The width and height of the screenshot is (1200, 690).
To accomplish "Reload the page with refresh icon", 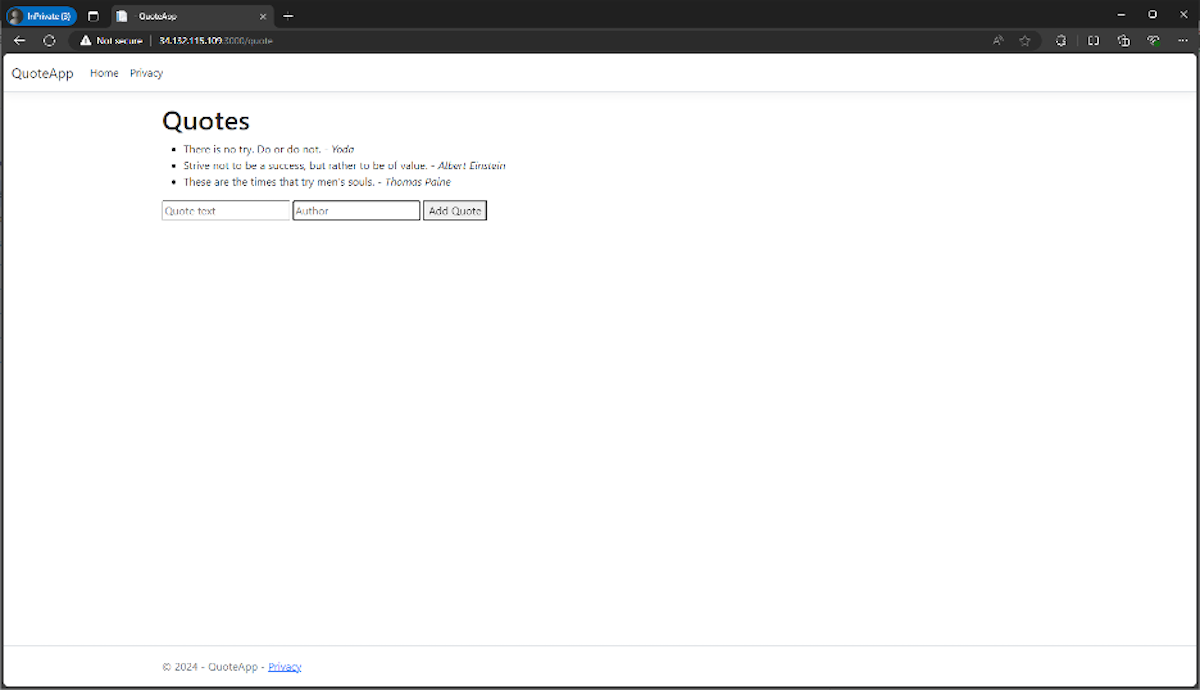I will click(49, 41).
